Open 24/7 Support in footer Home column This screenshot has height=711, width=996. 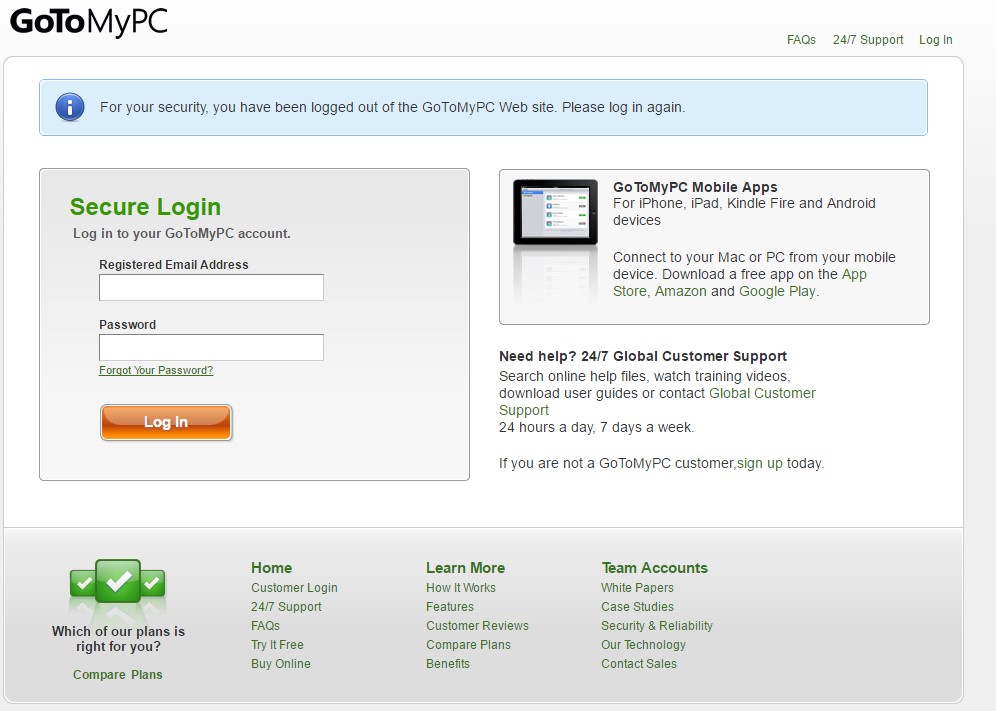(x=286, y=607)
